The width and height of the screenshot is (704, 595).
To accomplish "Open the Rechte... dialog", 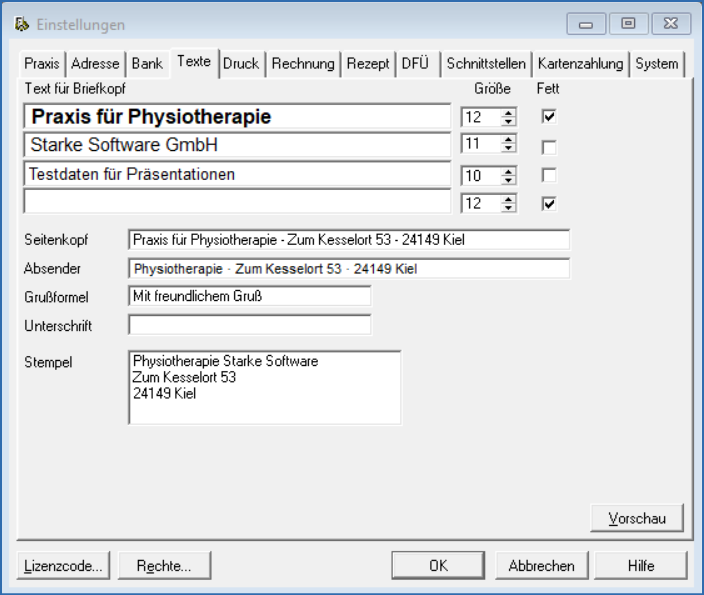I will pyautogui.click(x=164, y=565).
